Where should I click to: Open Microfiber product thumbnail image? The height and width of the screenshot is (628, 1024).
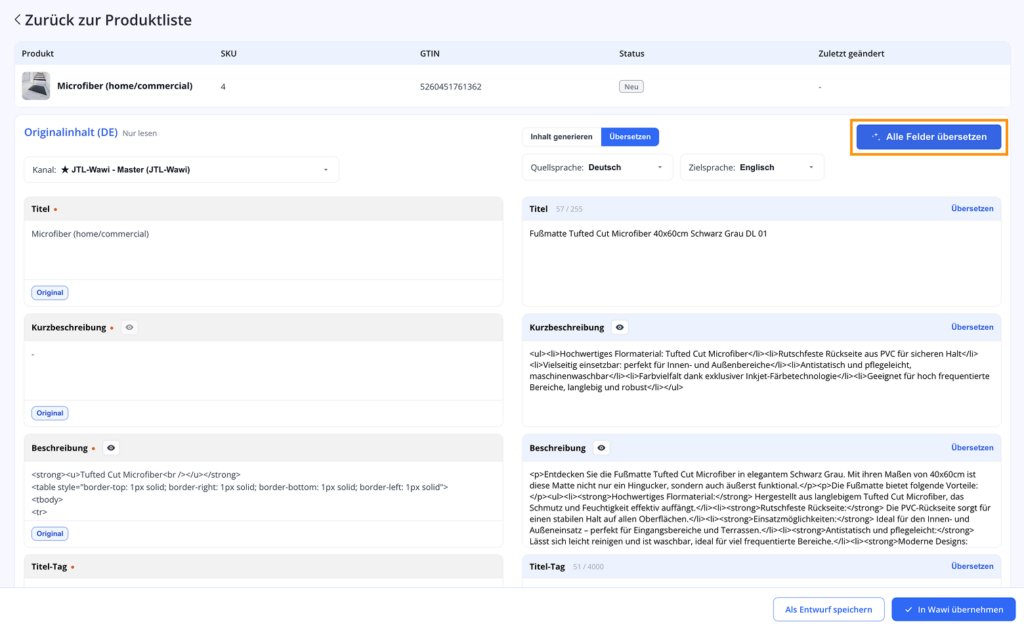tap(36, 86)
